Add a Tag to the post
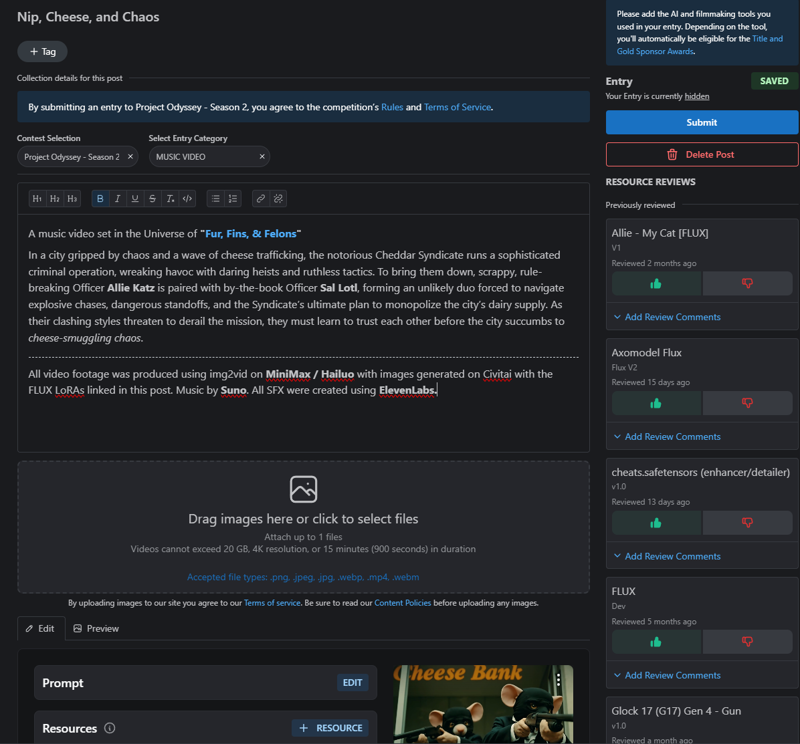 [x=42, y=52]
